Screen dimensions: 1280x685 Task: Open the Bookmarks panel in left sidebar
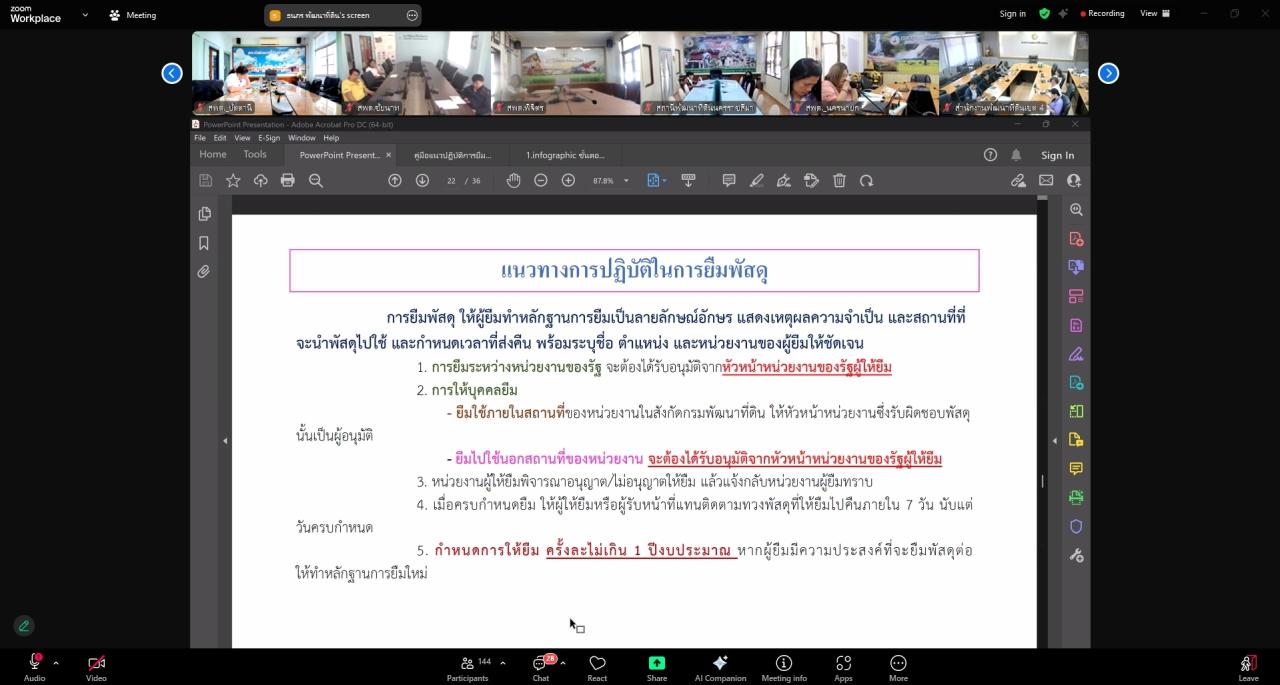pos(204,242)
